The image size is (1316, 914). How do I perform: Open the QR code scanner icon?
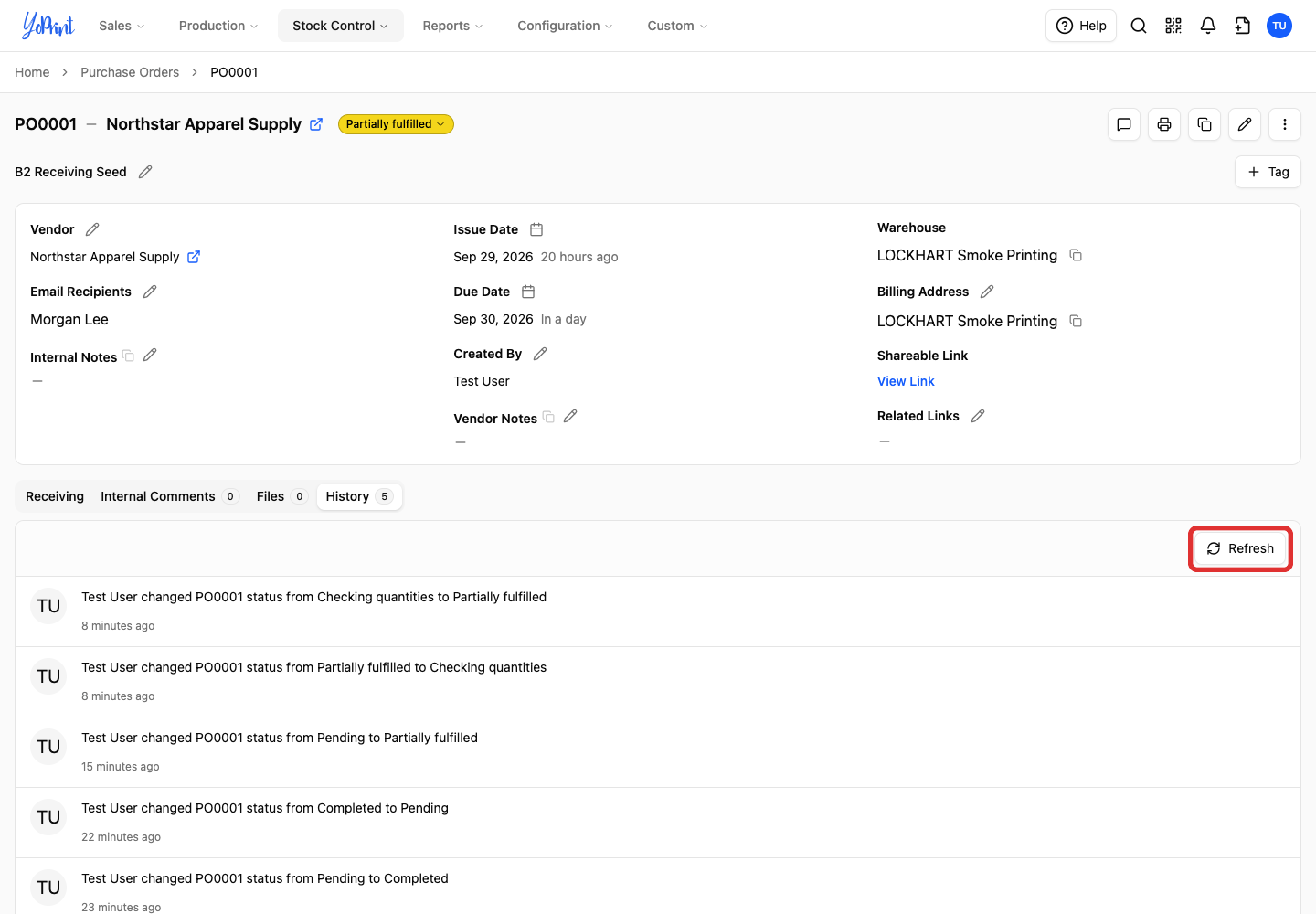point(1173,26)
